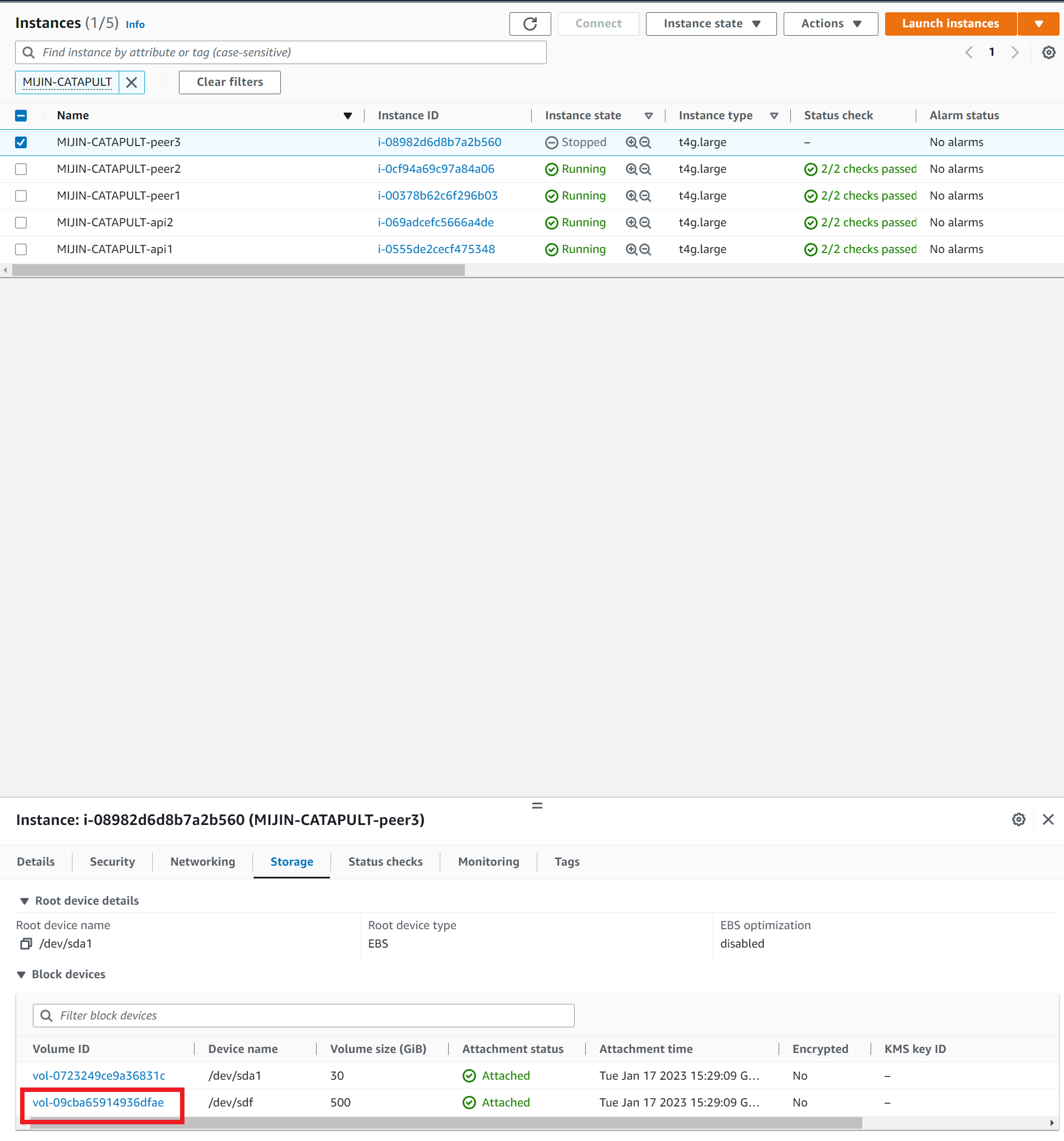Select MIJIN-CATAPULT-peer1 row checkbox
The height and width of the screenshot is (1141, 1064).
pyautogui.click(x=21, y=196)
